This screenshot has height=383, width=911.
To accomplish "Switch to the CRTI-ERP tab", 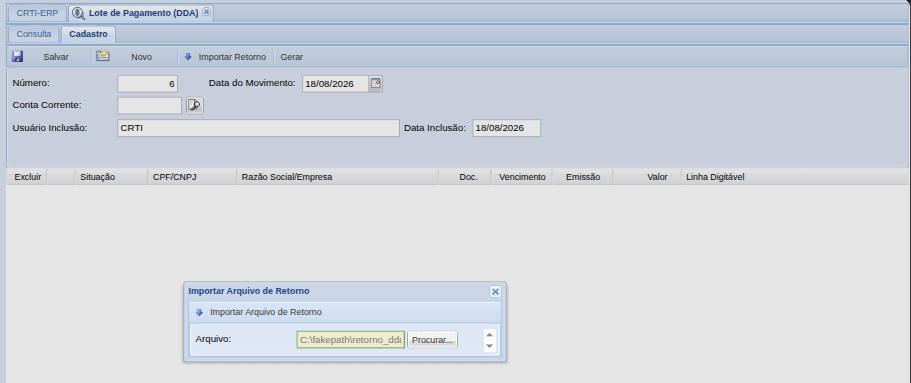I will coord(37,13).
